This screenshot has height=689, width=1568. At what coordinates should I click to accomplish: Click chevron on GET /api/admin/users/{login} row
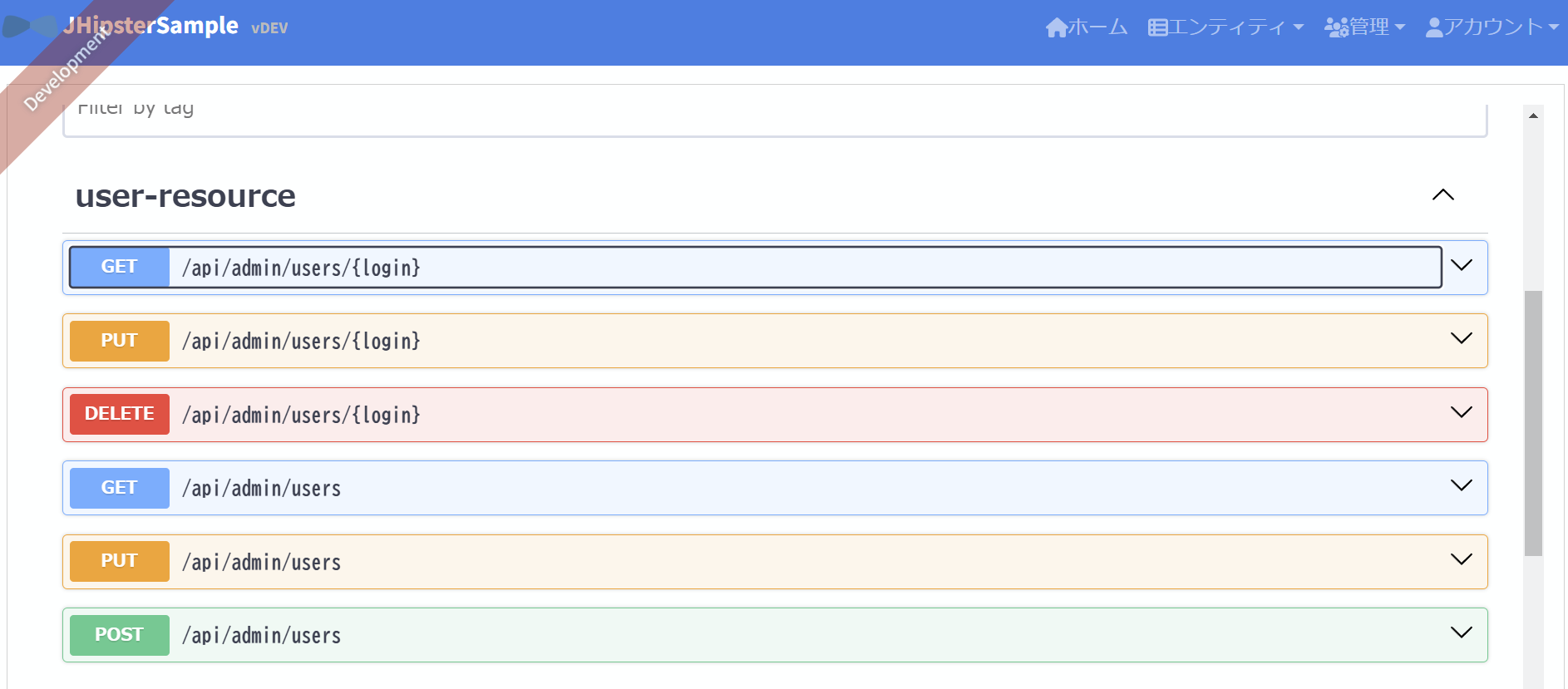[x=1462, y=265]
